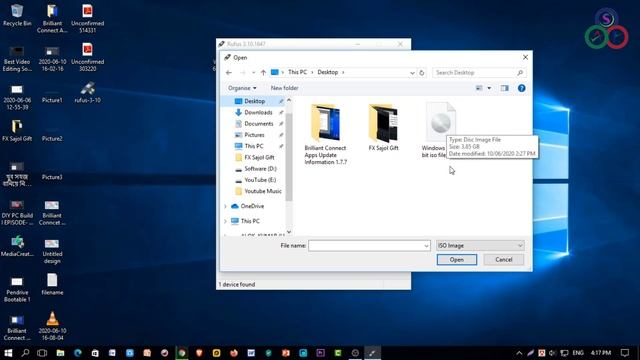Select the Untitled design desktop icon
Screen dimensions: 640x360
52,251
